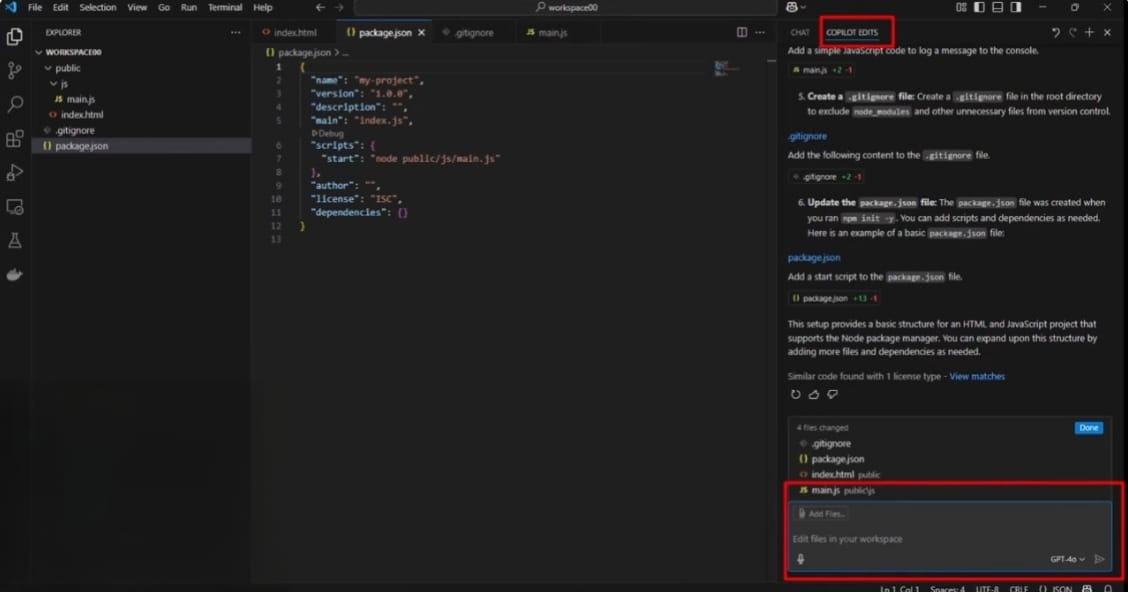
Task: Select the Run and Debug icon
Action: (x=14, y=172)
